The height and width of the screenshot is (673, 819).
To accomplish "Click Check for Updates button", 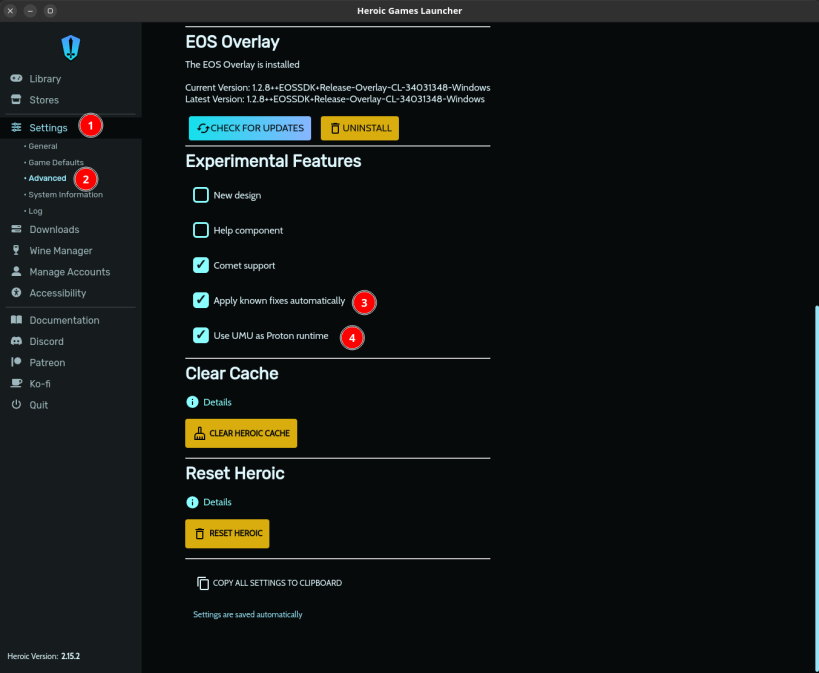I will (250, 128).
